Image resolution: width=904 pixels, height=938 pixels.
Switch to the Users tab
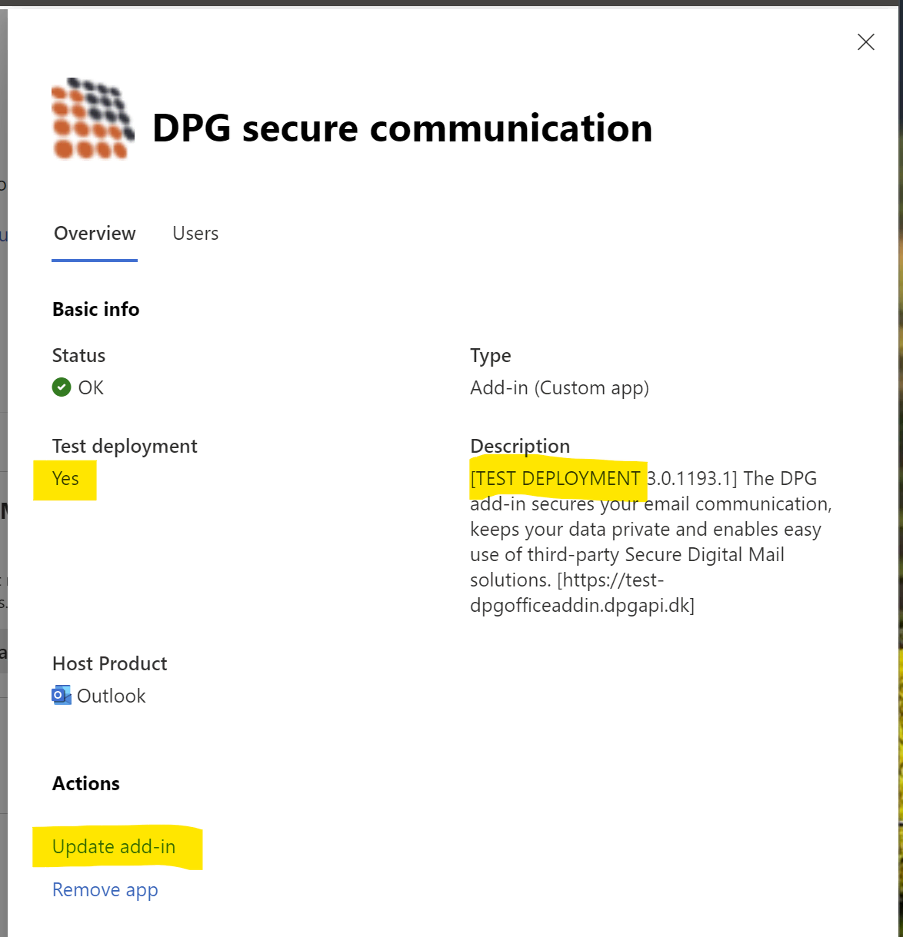(195, 233)
